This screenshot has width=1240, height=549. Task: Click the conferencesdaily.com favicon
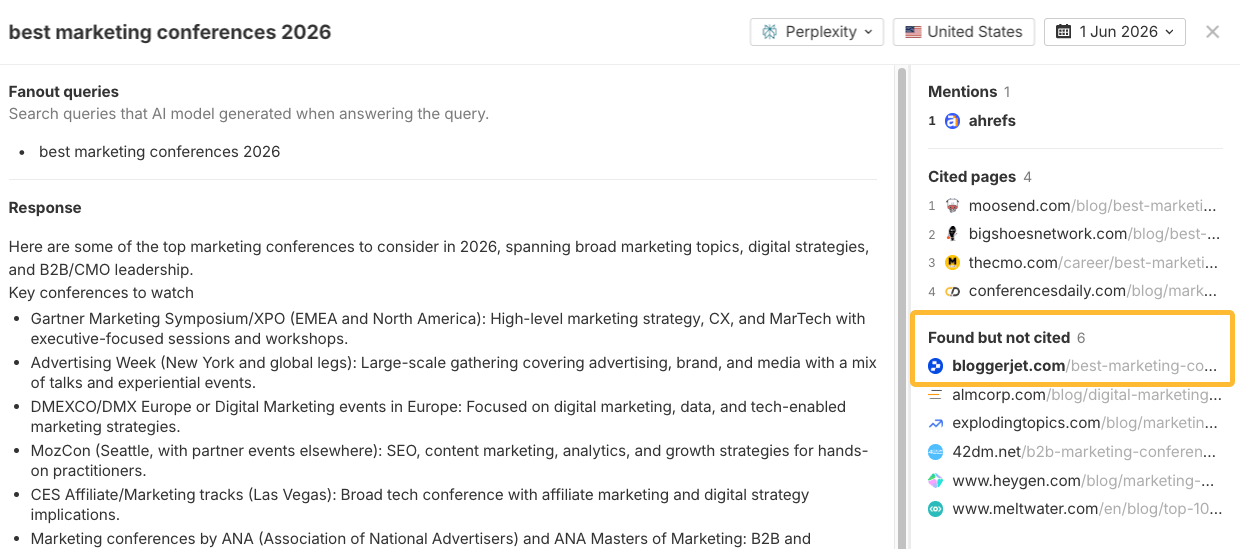pos(952,291)
